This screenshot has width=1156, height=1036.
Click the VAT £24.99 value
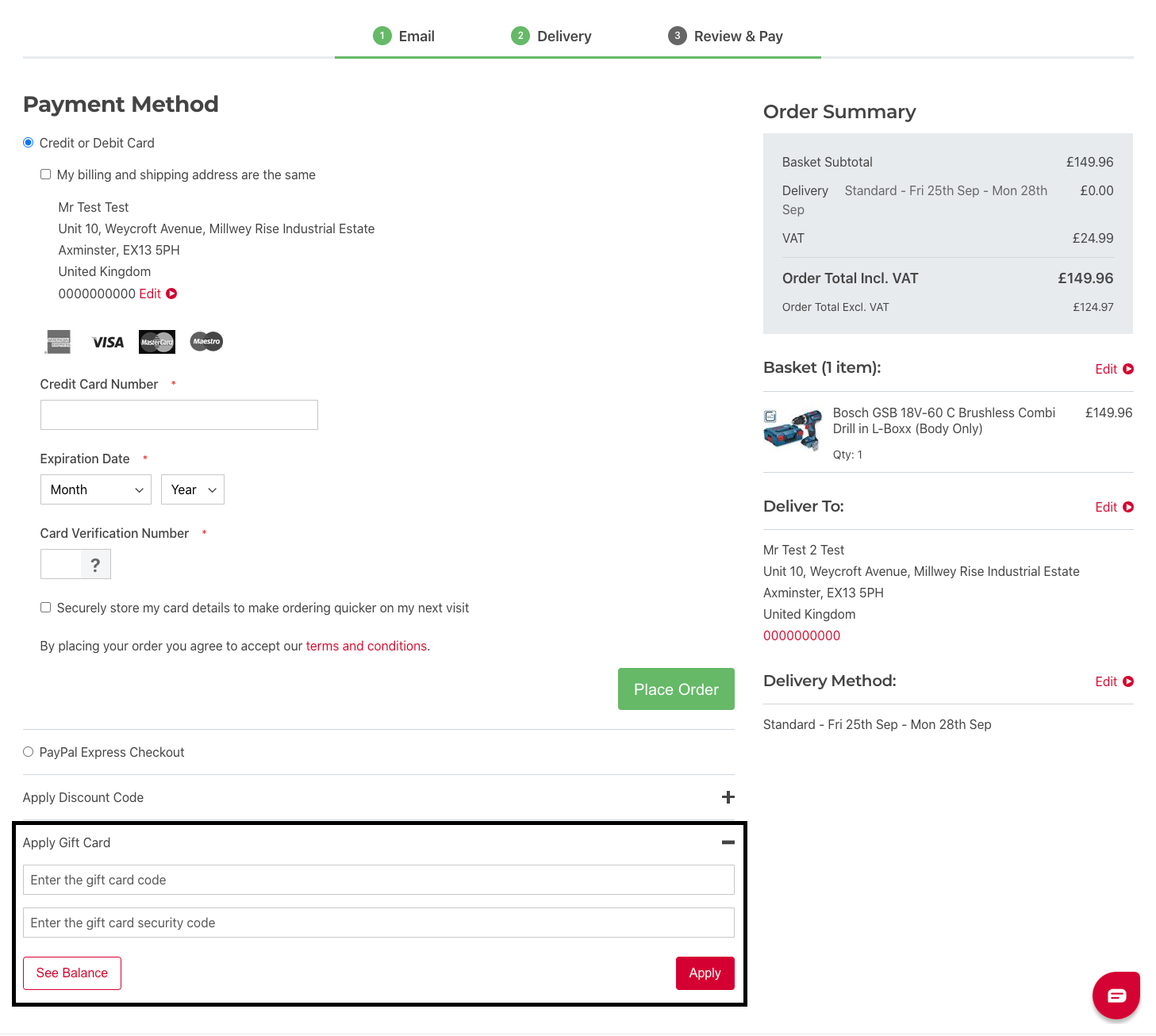tap(1093, 238)
